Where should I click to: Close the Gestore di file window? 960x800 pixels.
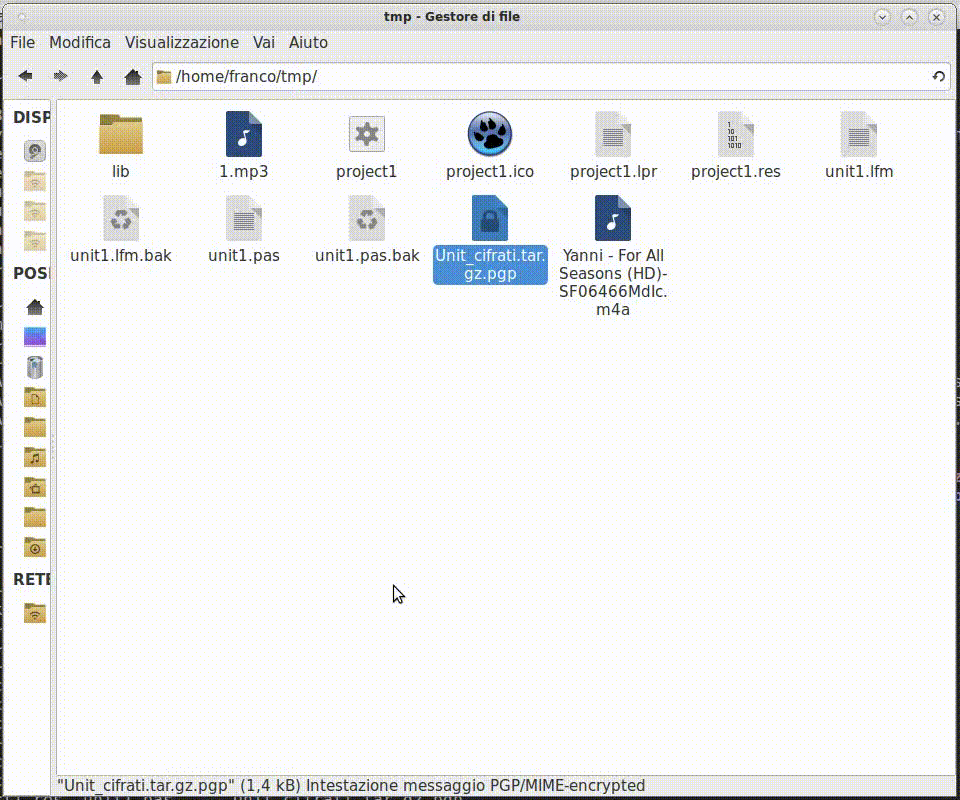(x=936, y=17)
